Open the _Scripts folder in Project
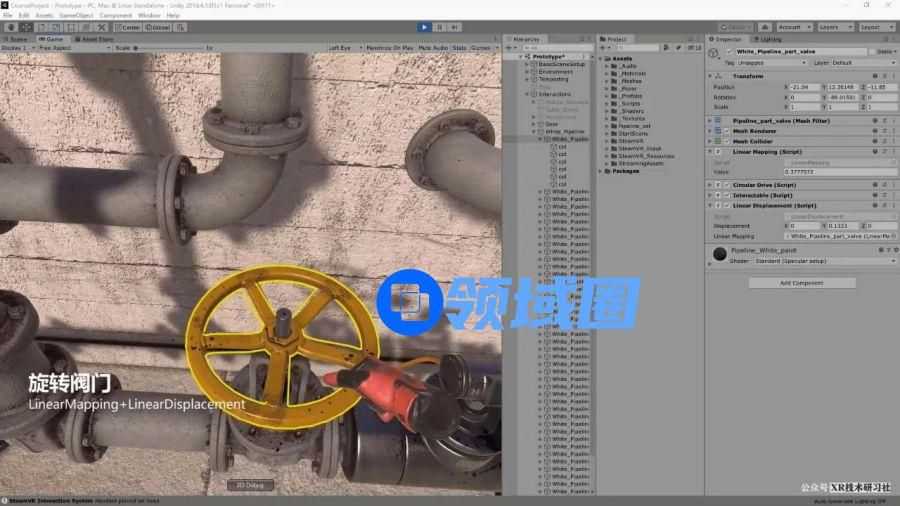 [633, 103]
